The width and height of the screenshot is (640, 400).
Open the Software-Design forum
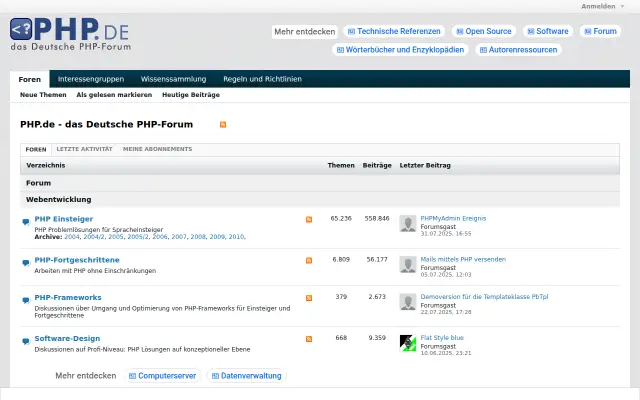(x=67, y=338)
